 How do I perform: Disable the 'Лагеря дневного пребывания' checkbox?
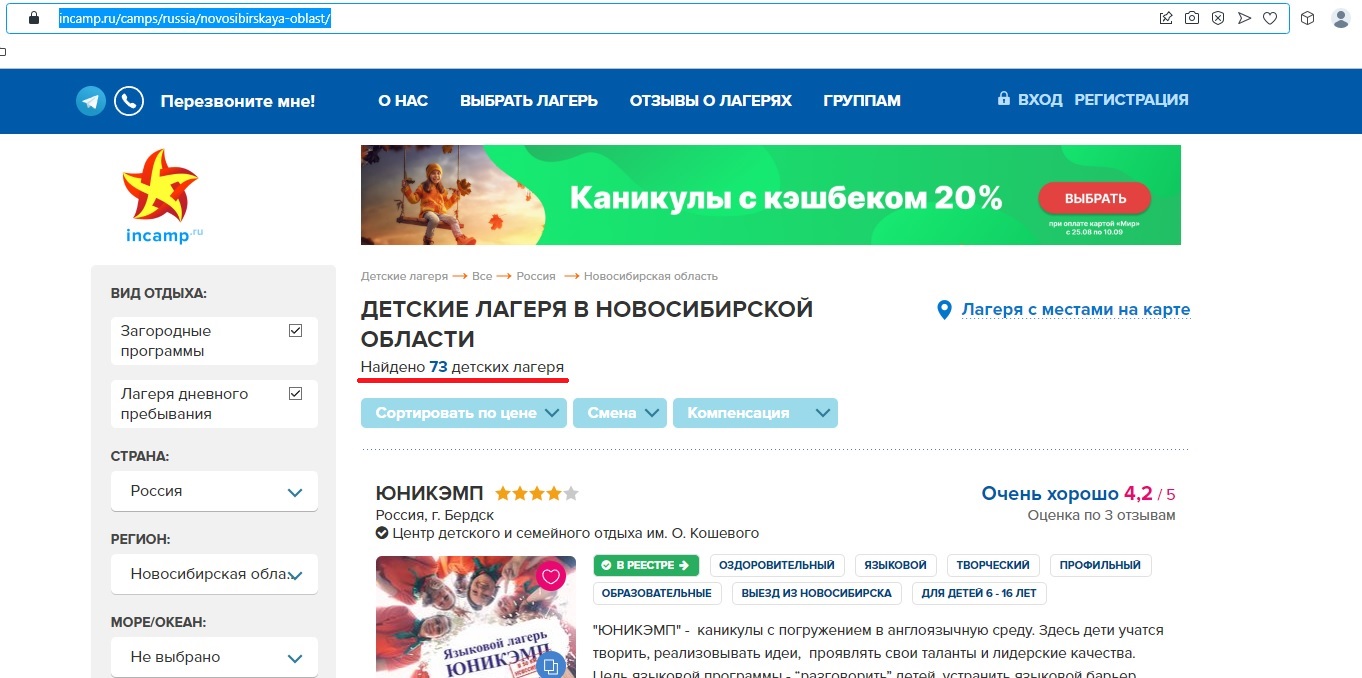(294, 393)
